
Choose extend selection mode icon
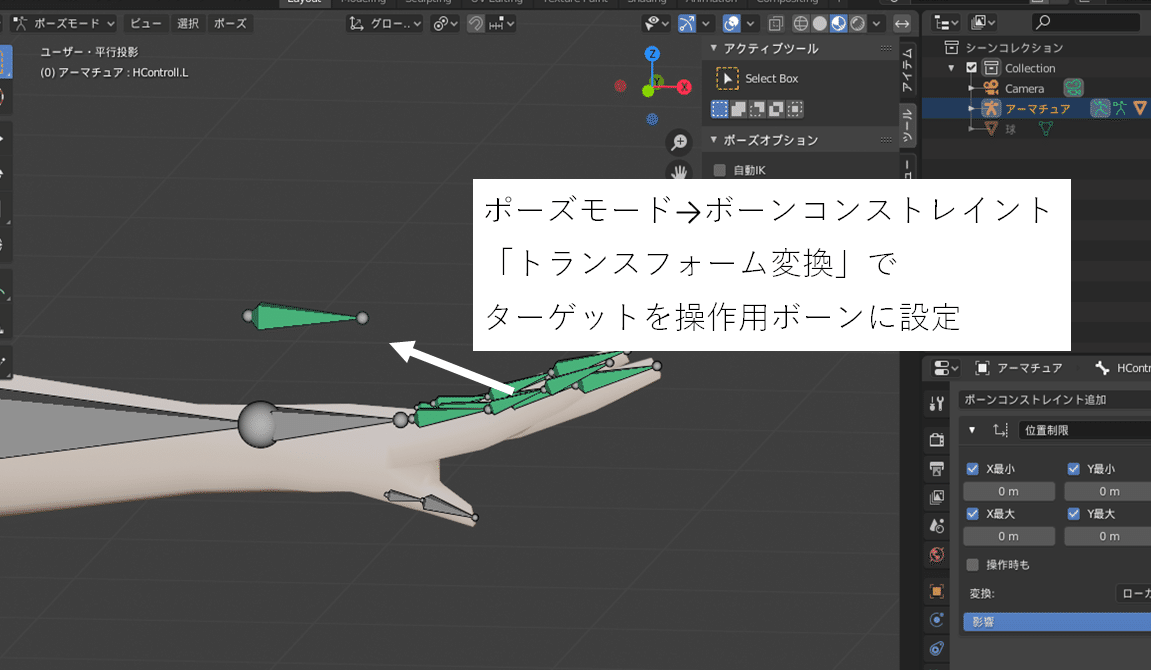(738, 109)
